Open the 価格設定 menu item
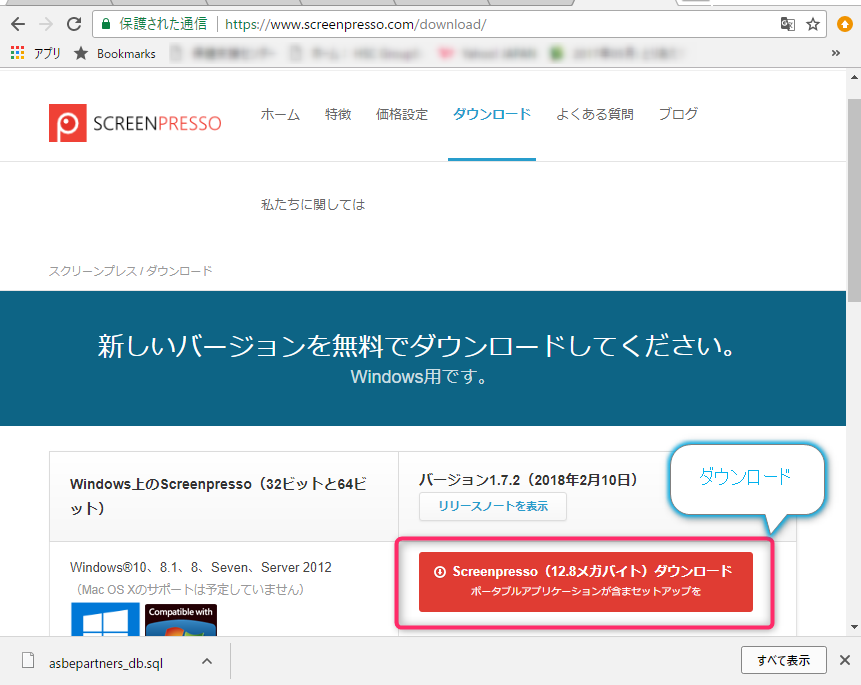This screenshot has height=685, width=861. point(401,114)
